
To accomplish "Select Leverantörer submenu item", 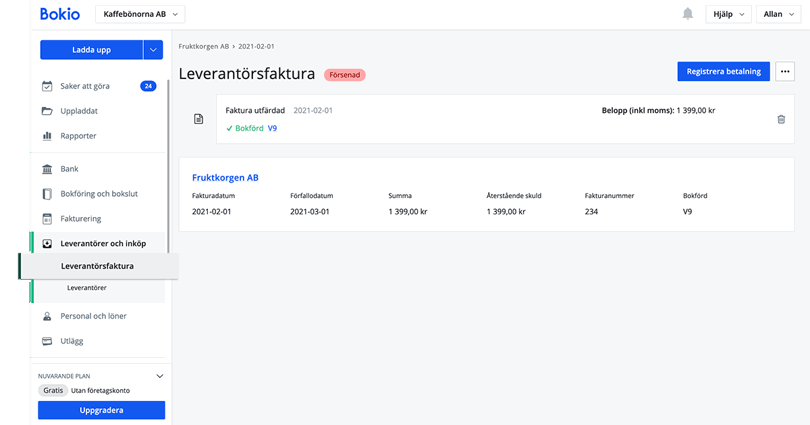I will point(87,288).
